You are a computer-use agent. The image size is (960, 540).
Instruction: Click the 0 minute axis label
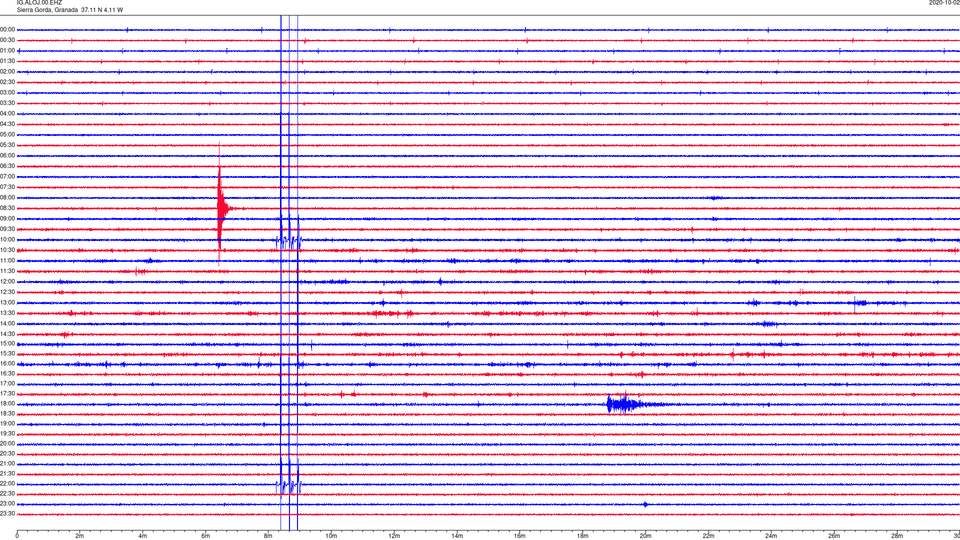point(17,536)
